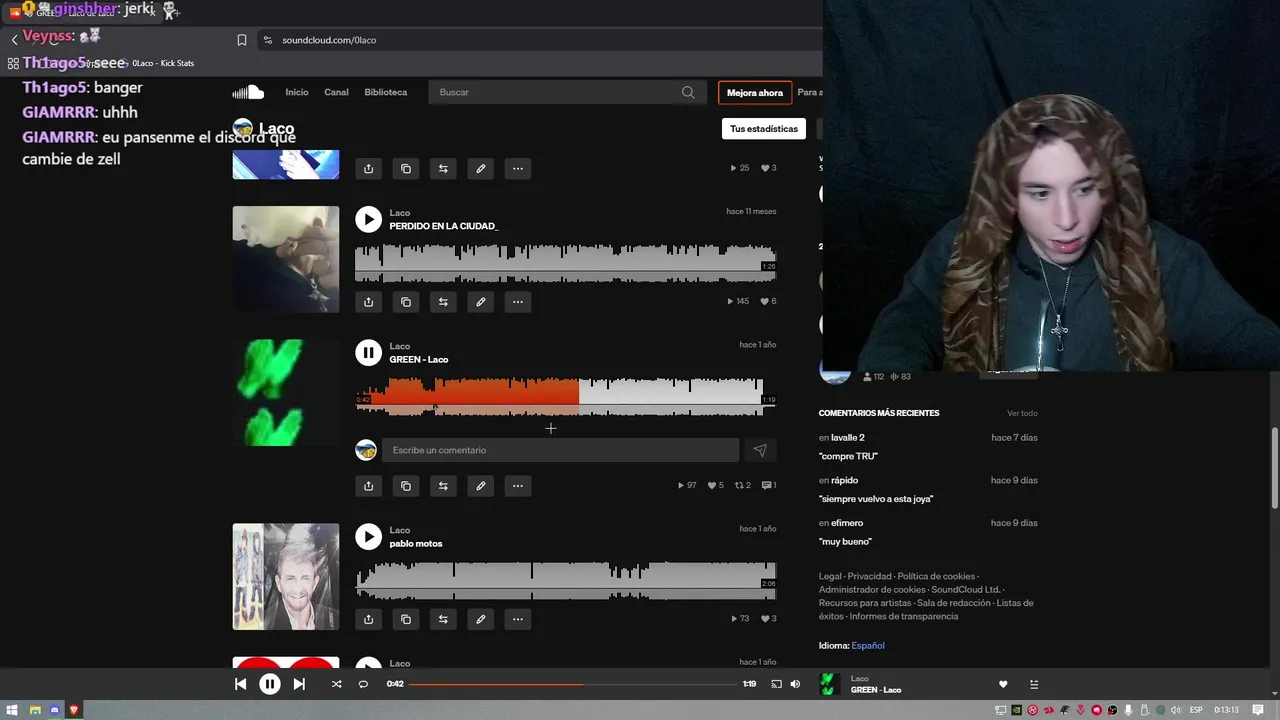Repost the GREEN - Laco track
1280x720 pixels.
pyautogui.click(x=443, y=486)
